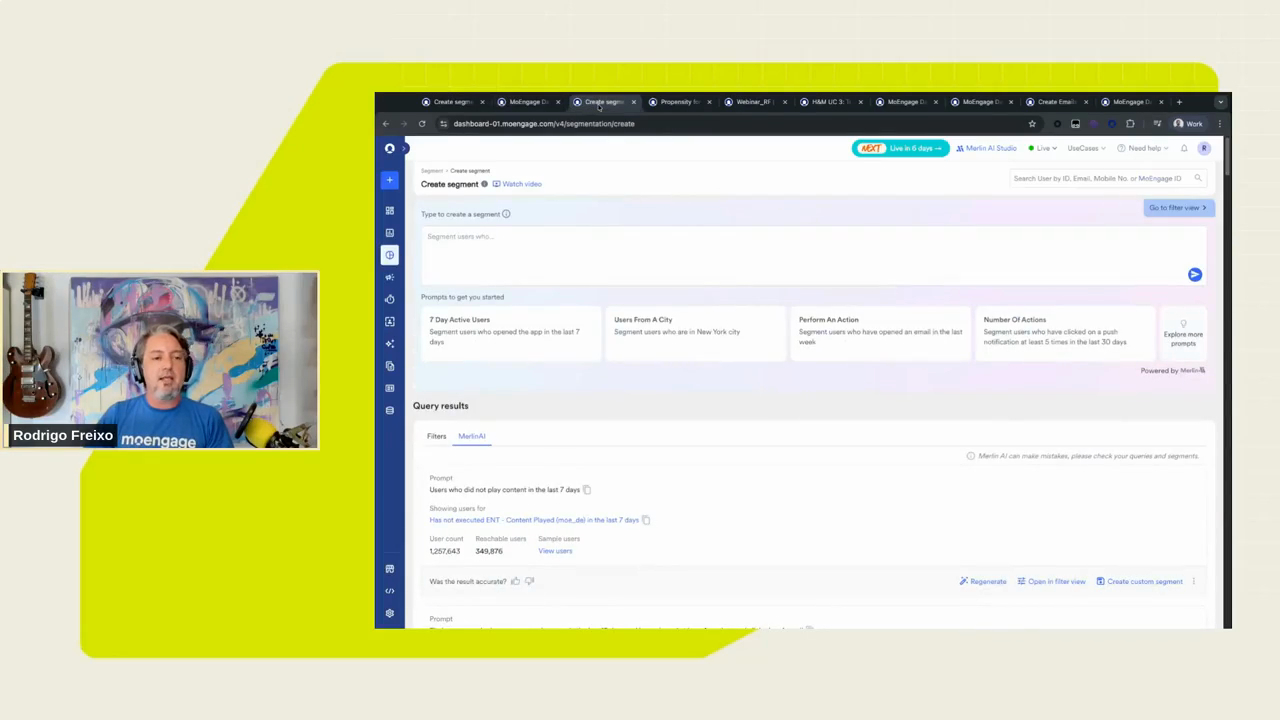Select the 7 Day Active Users prompt card

point(510,333)
